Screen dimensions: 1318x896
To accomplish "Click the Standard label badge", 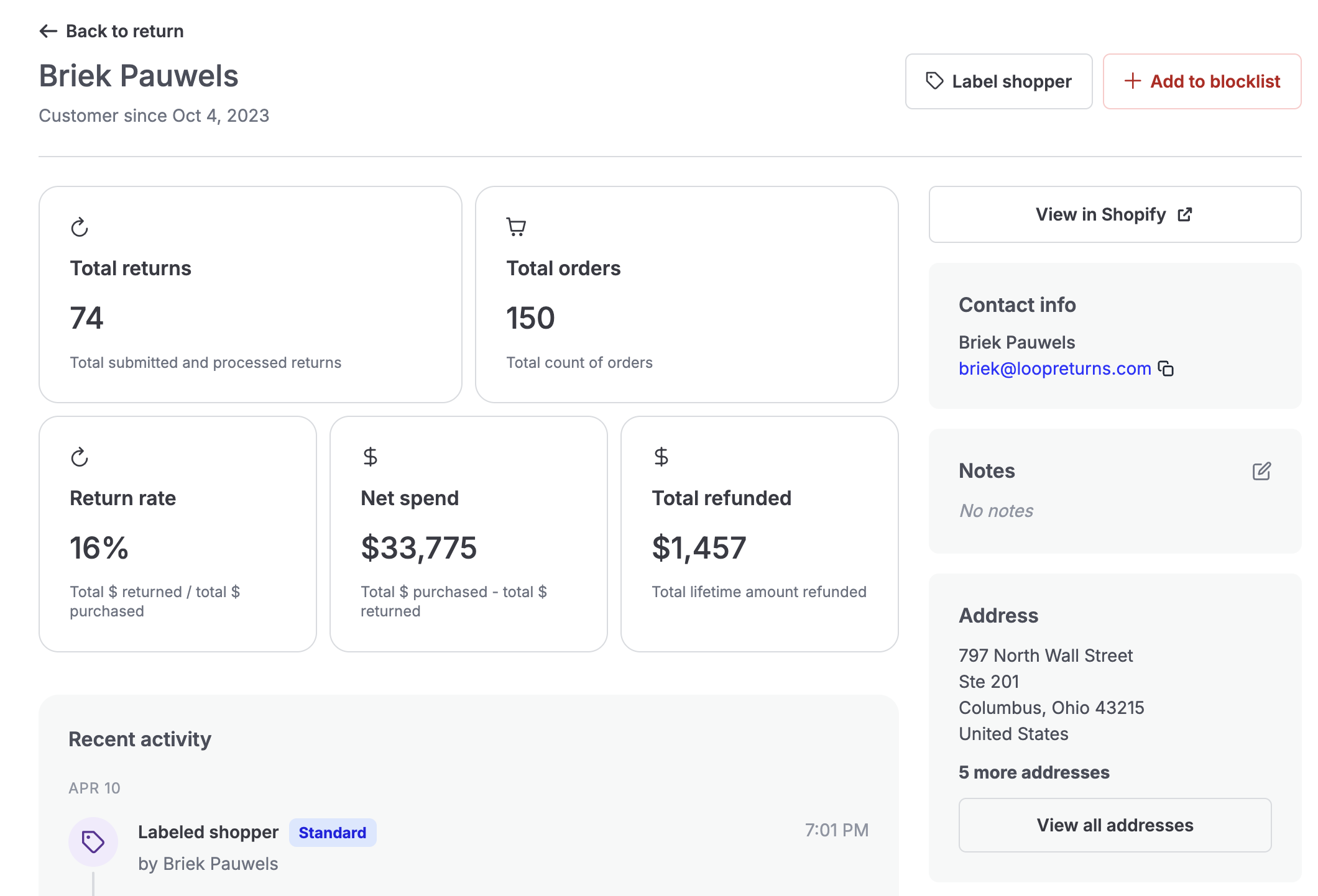I will (332, 833).
